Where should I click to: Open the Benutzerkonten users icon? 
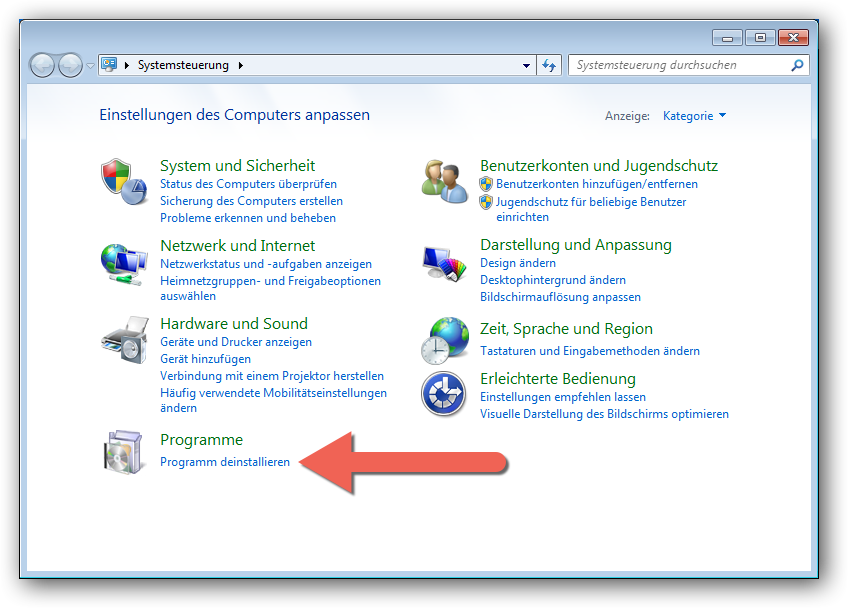click(445, 181)
